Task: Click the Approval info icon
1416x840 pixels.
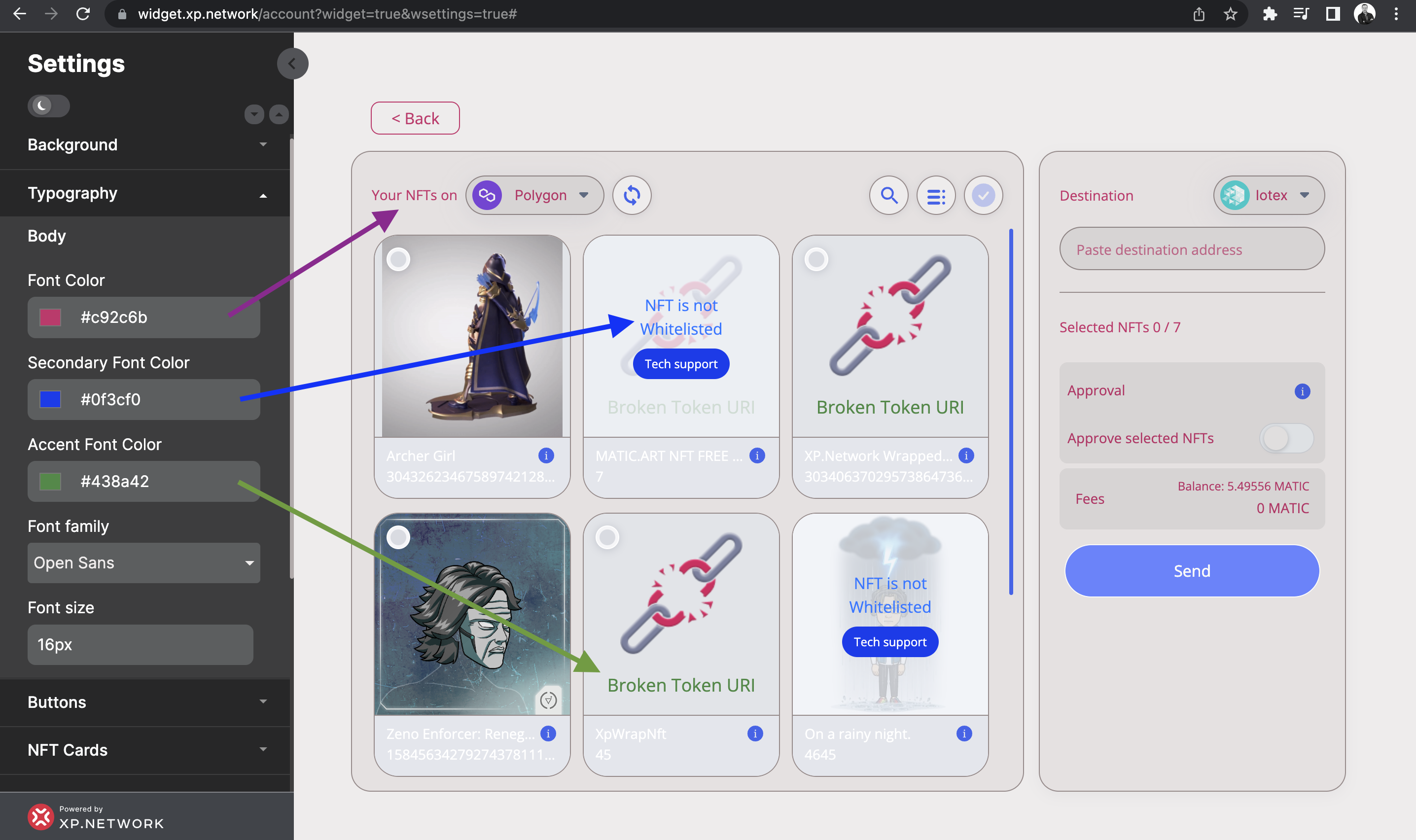Action: (x=1302, y=391)
